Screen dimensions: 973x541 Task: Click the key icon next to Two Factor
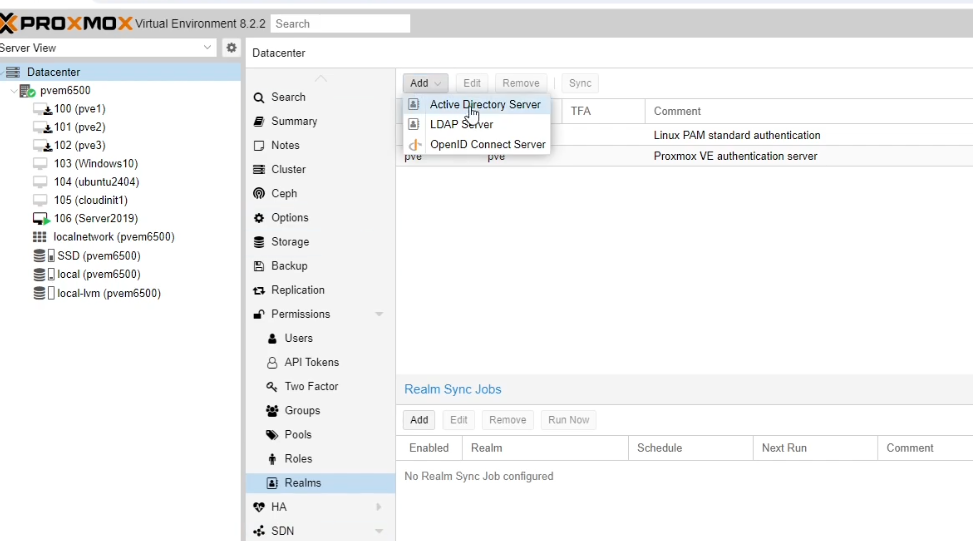[x=272, y=387]
